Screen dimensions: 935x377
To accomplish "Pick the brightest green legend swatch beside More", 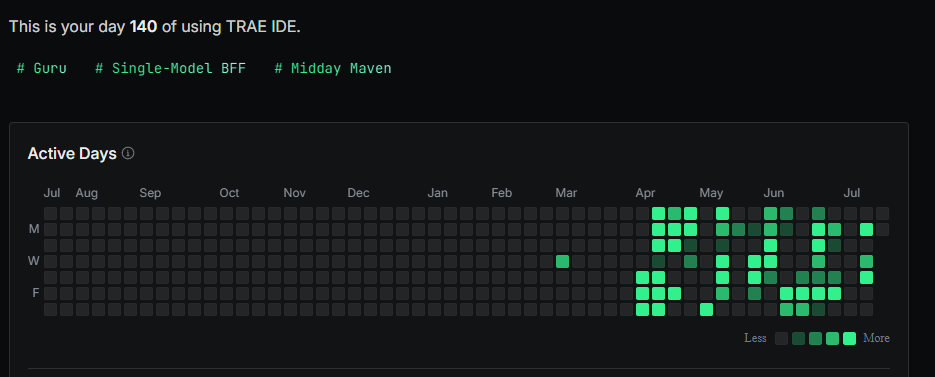I will click(850, 338).
